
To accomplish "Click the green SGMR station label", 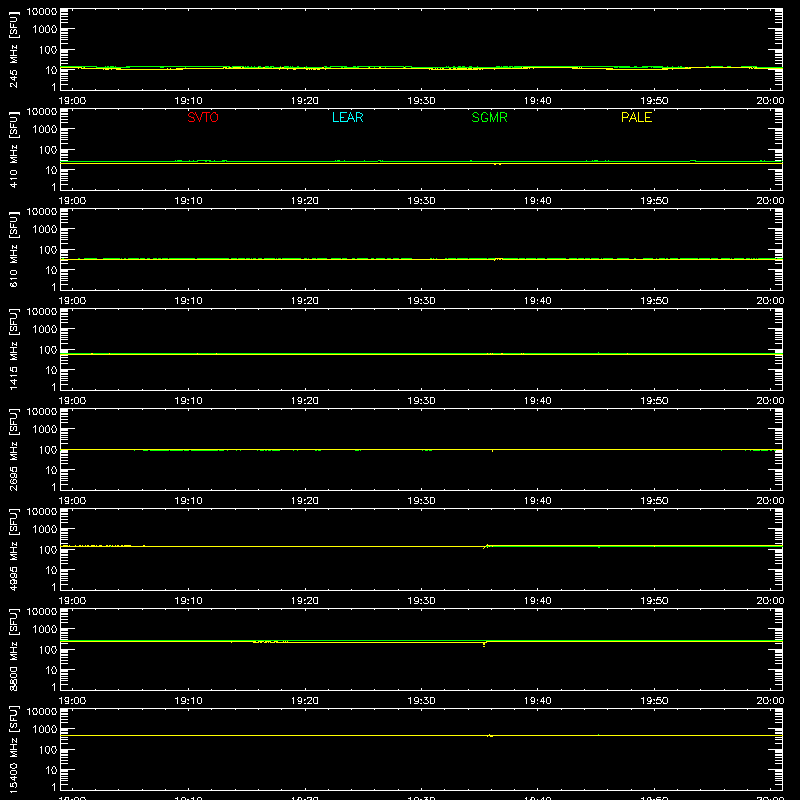I will (489, 117).
